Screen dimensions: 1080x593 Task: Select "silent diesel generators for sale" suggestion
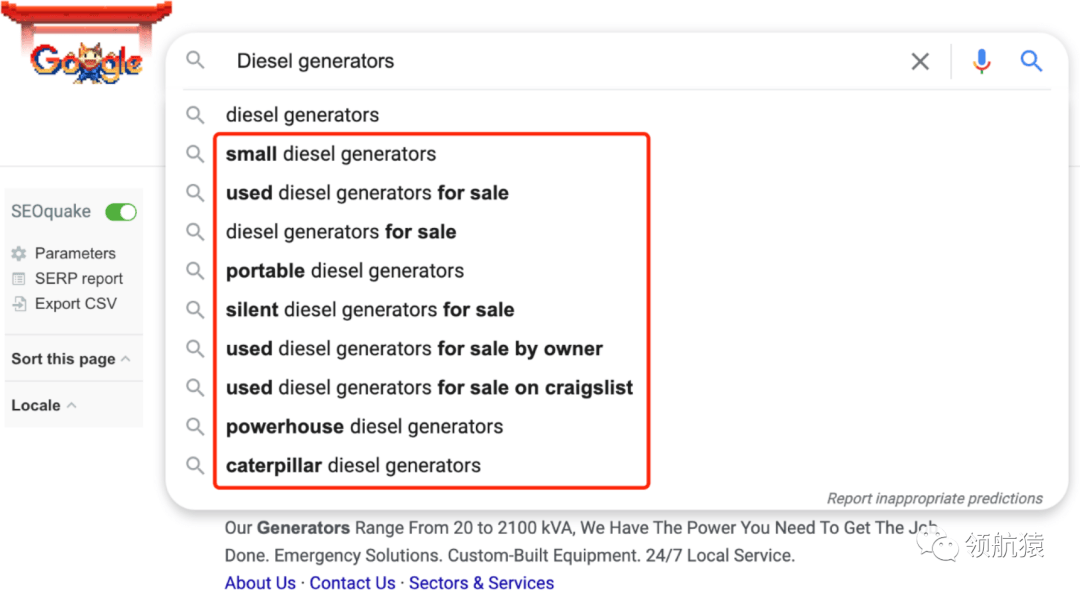pos(370,310)
